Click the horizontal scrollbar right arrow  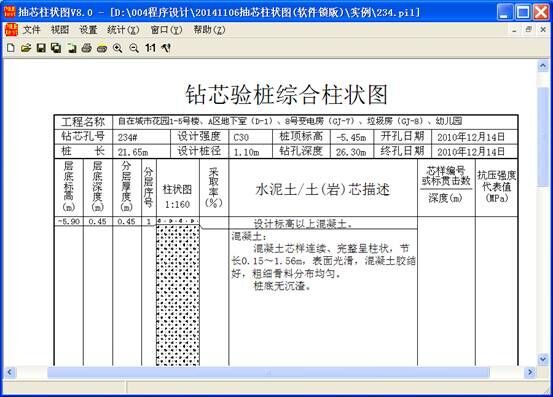pos(530,372)
